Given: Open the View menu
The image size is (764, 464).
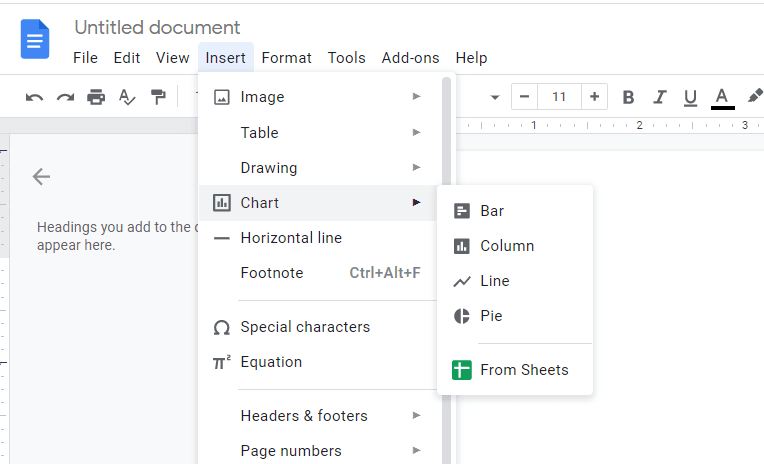Looking at the screenshot, I should pyautogui.click(x=172, y=58).
